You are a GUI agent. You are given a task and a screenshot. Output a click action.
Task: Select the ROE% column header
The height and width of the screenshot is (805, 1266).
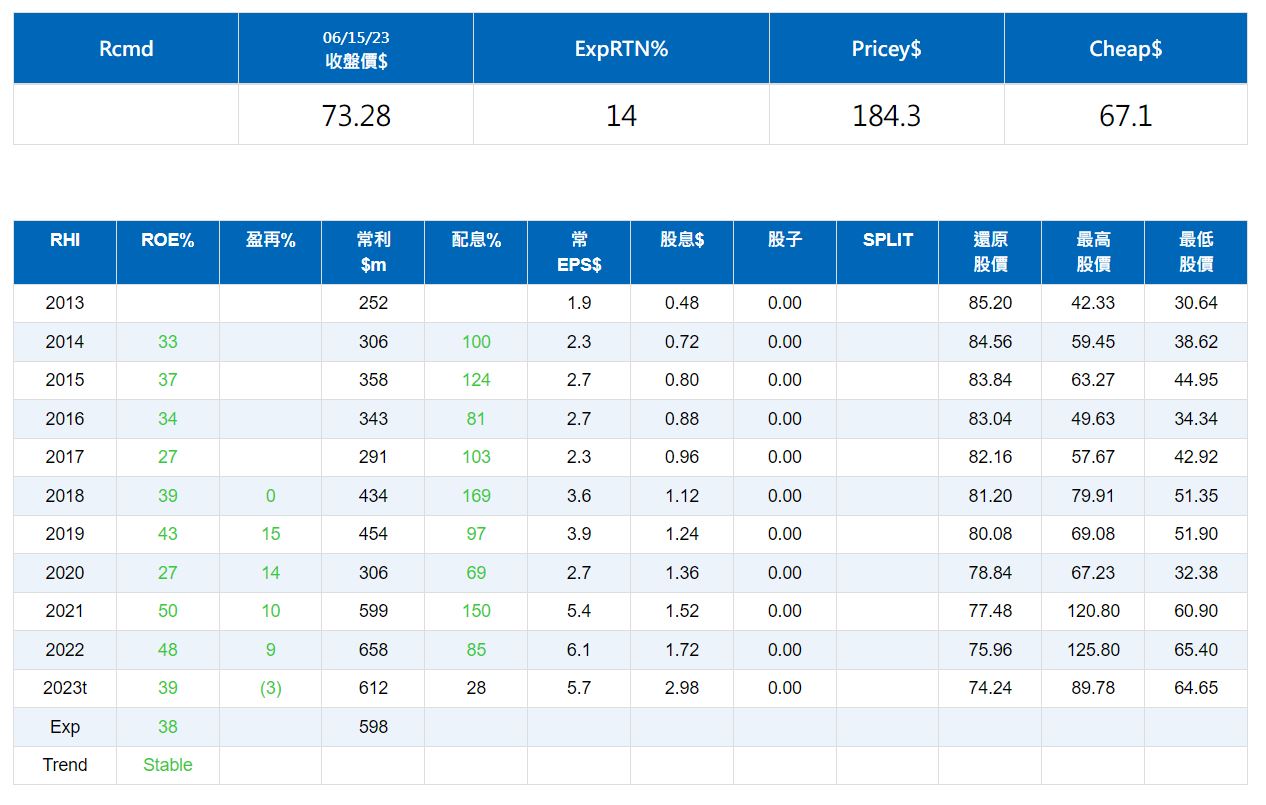click(x=168, y=252)
